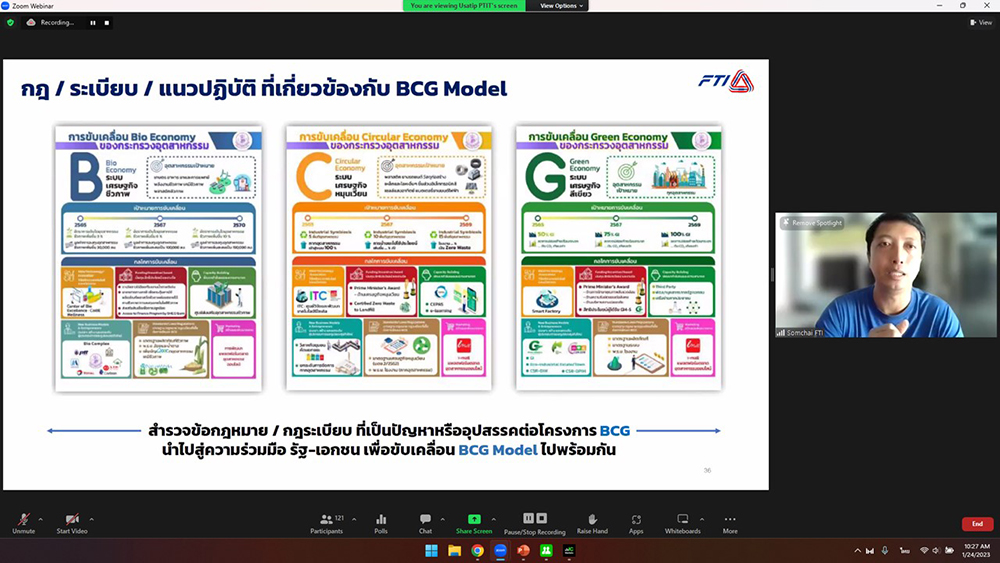The height and width of the screenshot is (563, 1000).
Task: Open the Chat panel
Action: [425, 521]
